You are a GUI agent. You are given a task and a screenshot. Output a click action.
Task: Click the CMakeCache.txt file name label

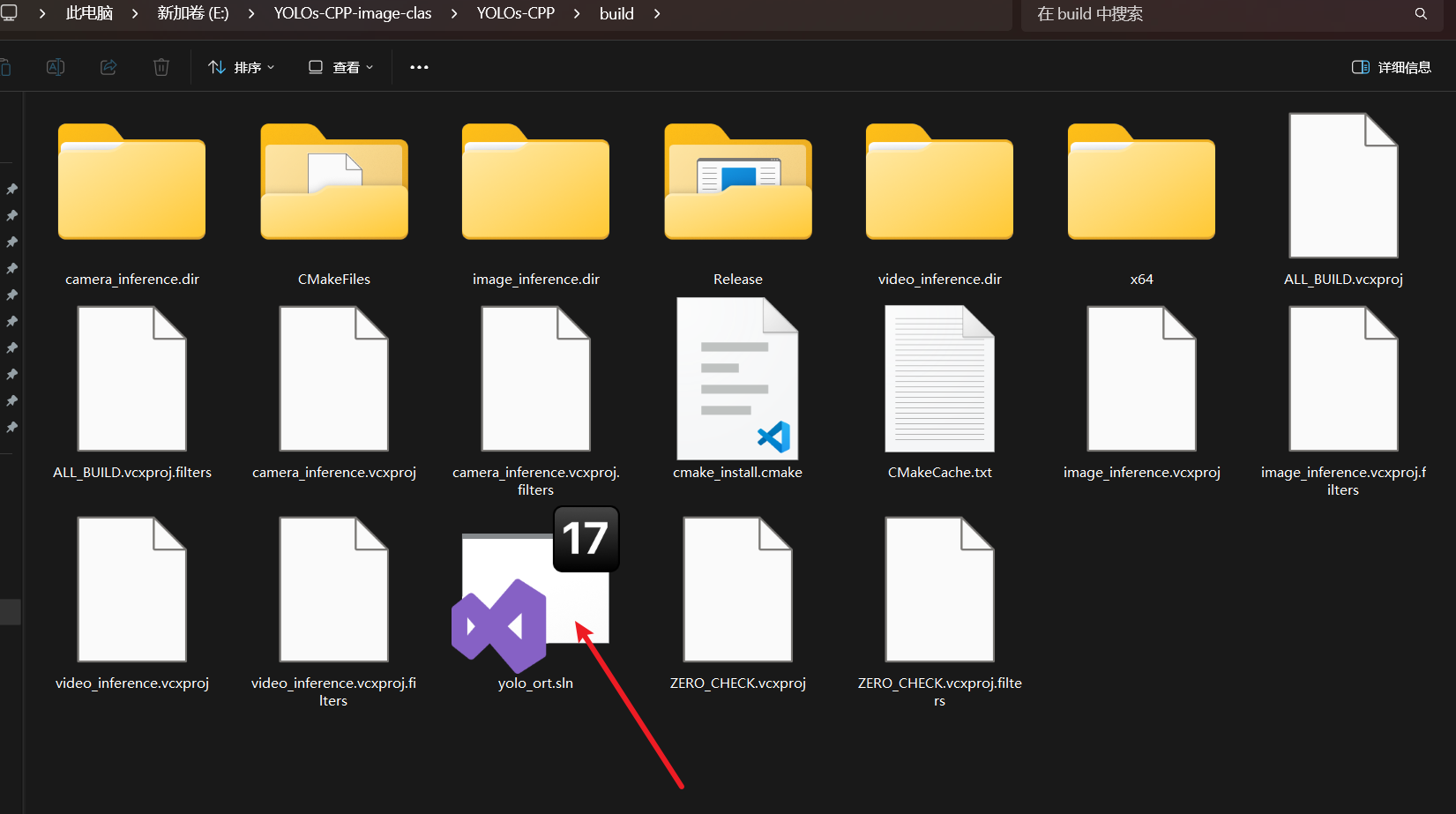(x=939, y=473)
